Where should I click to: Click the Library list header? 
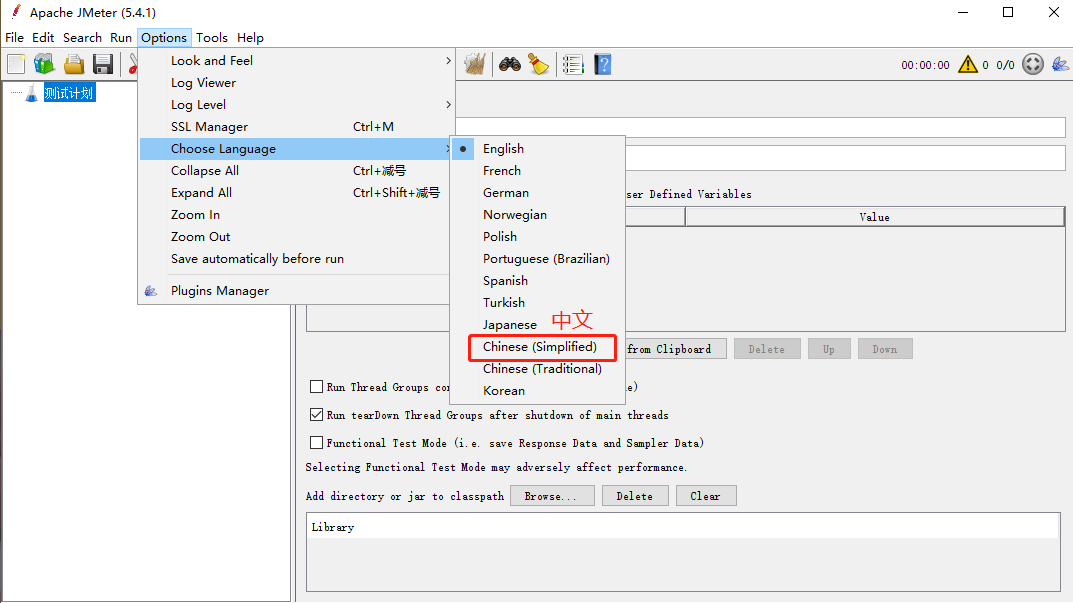click(x=683, y=527)
